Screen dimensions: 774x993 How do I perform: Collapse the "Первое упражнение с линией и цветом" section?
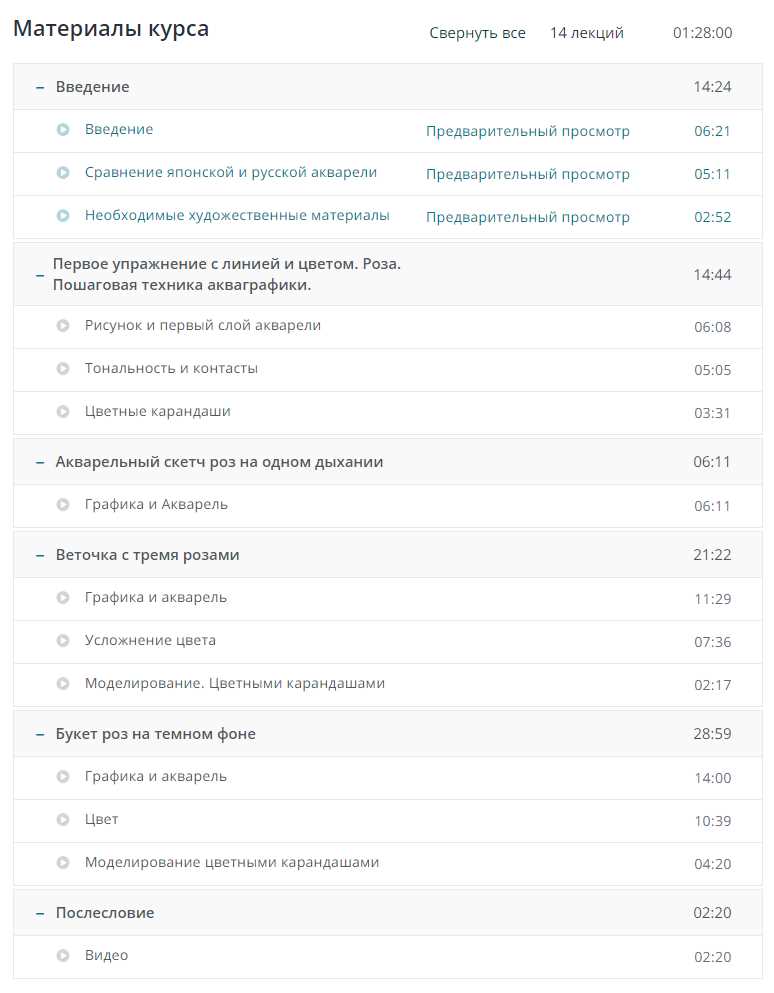point(40,275)
